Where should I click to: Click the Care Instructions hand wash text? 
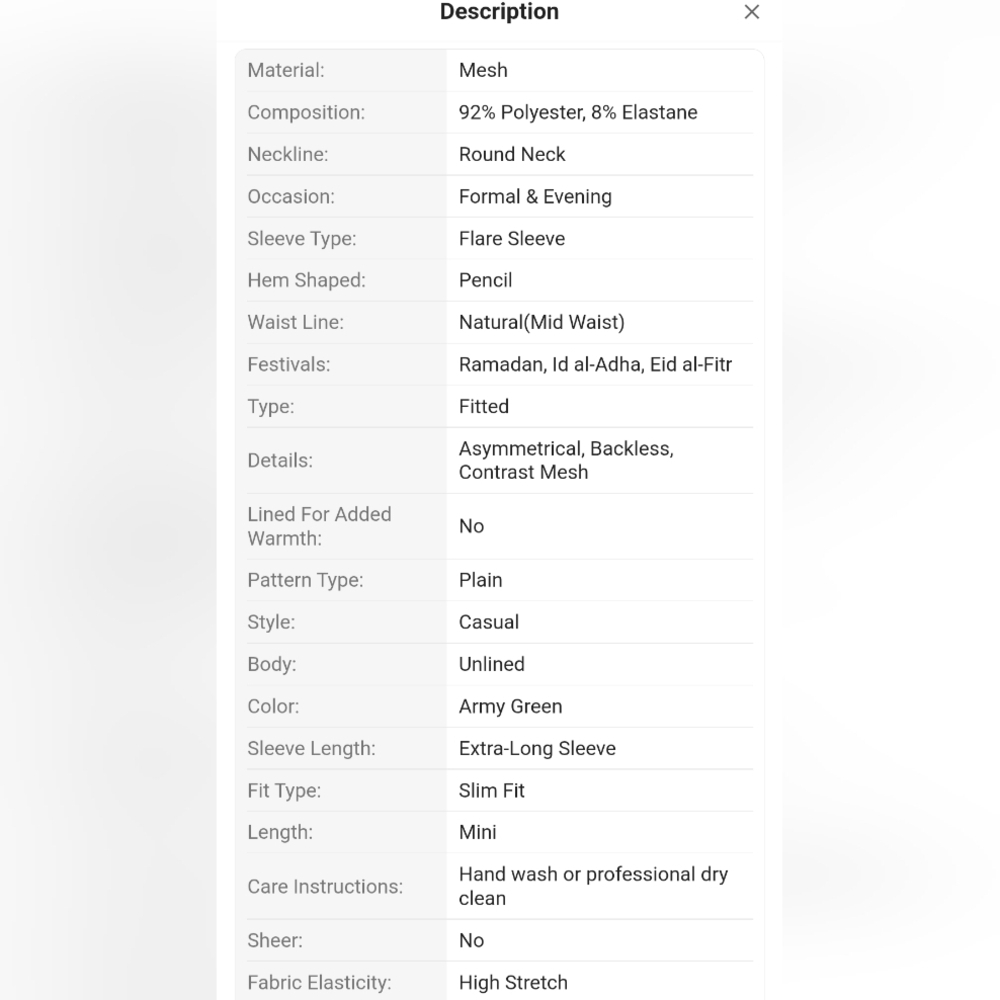coord(593,886)
